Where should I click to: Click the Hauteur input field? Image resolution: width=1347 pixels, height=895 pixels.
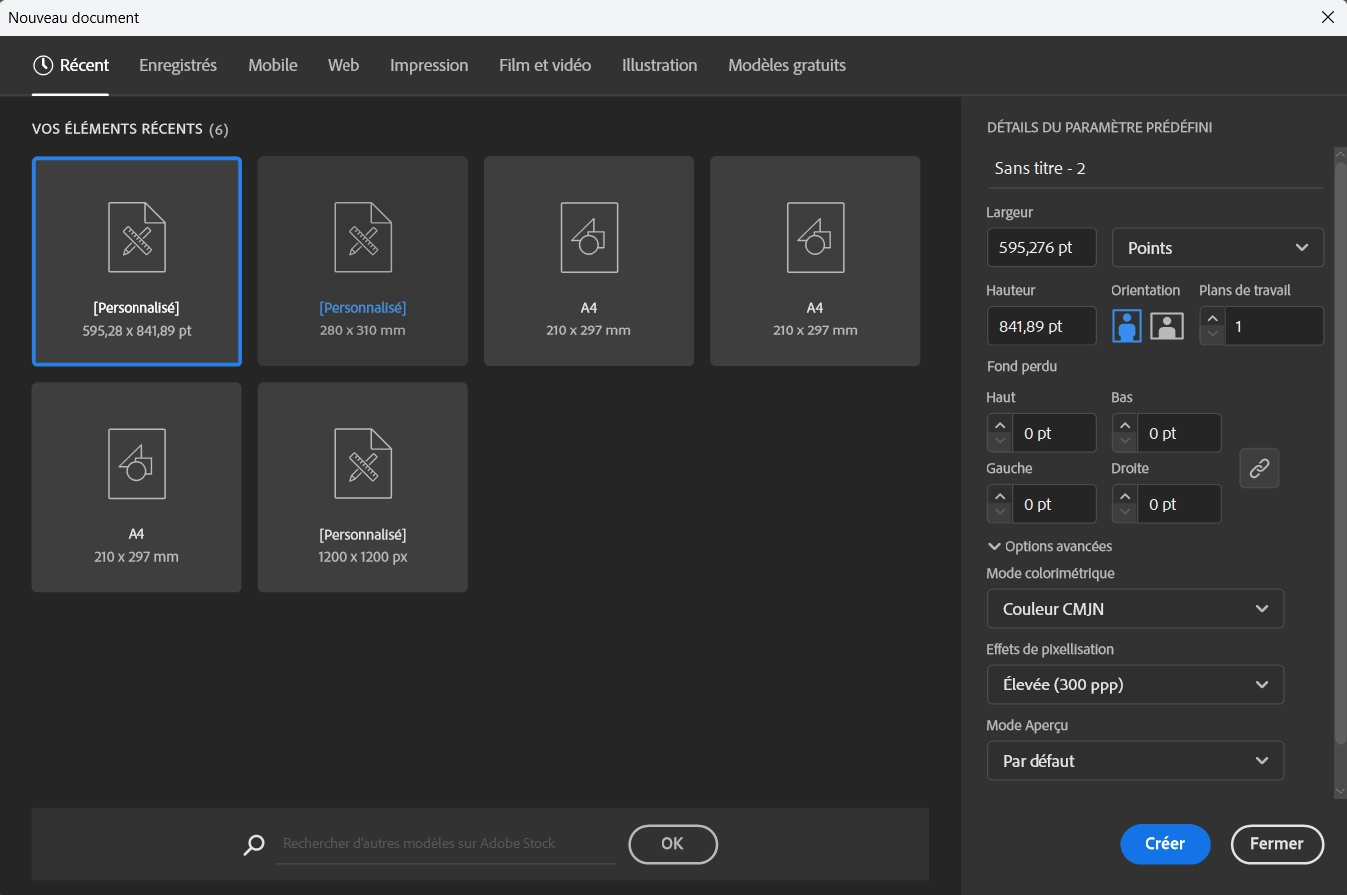[x=1041, y=326]
